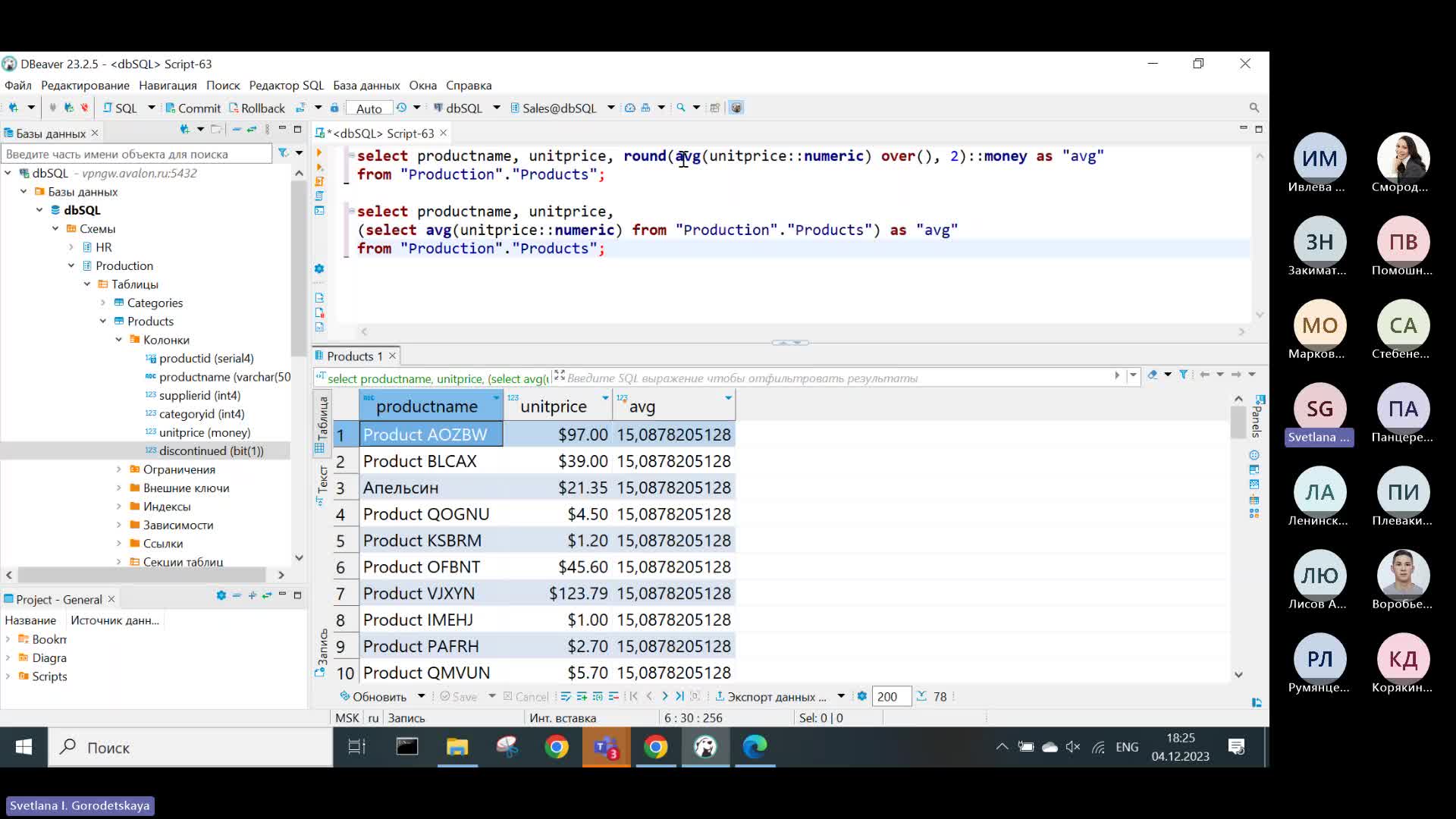Expand the HR schema node
This screenshot has height=819, width=1456.
pos(71,247)
